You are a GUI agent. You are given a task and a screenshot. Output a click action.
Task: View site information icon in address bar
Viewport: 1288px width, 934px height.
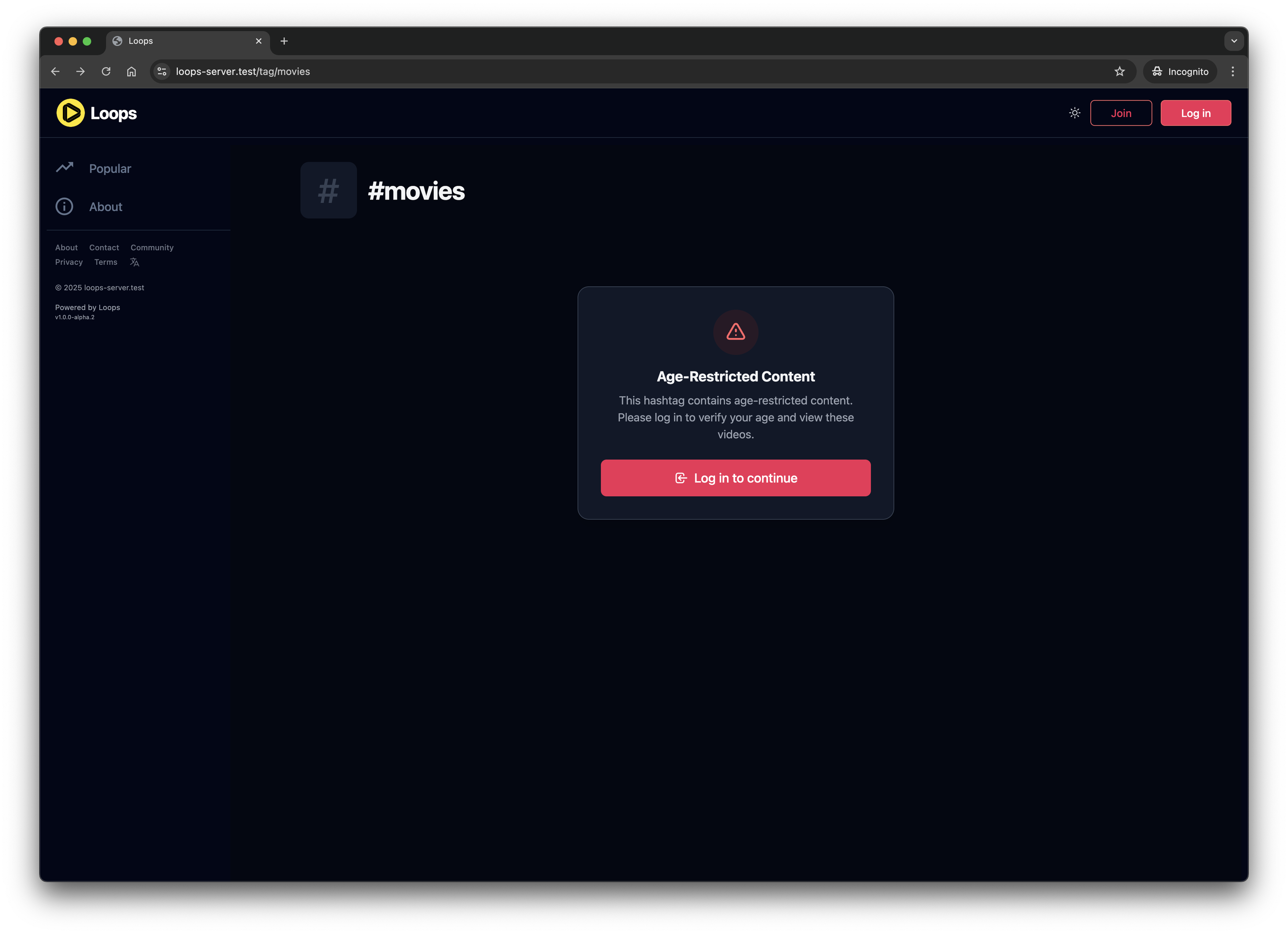[162, 72]
